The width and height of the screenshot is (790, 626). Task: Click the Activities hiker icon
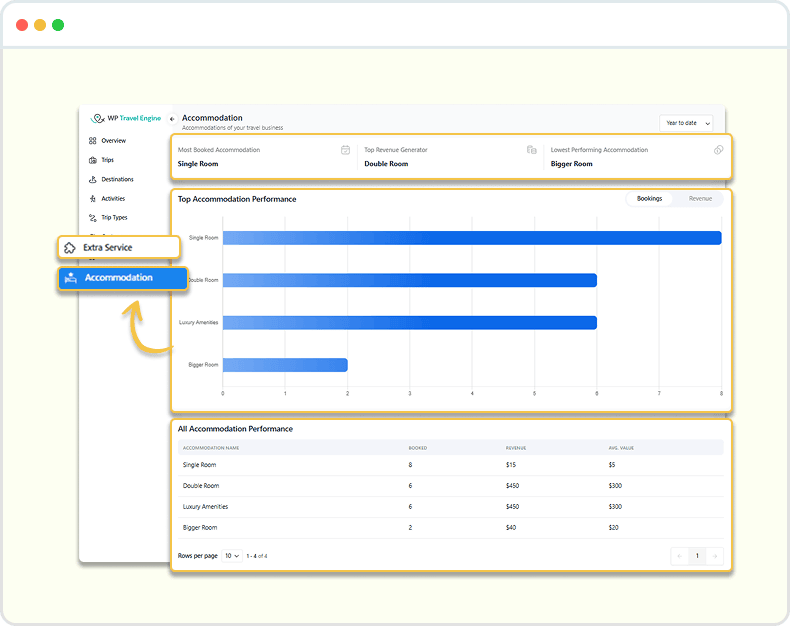click(x=93, y=199)
